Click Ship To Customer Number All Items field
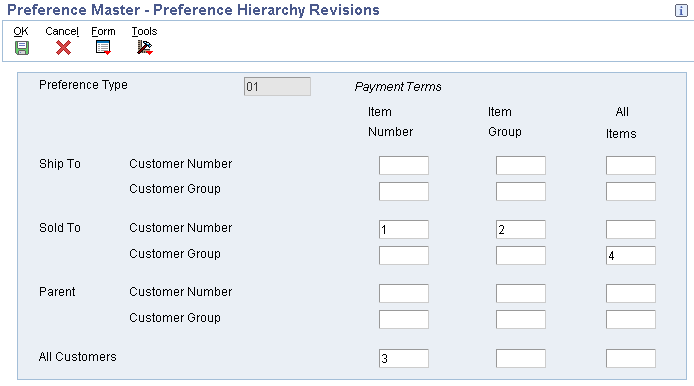 click(x=631, y=165)
